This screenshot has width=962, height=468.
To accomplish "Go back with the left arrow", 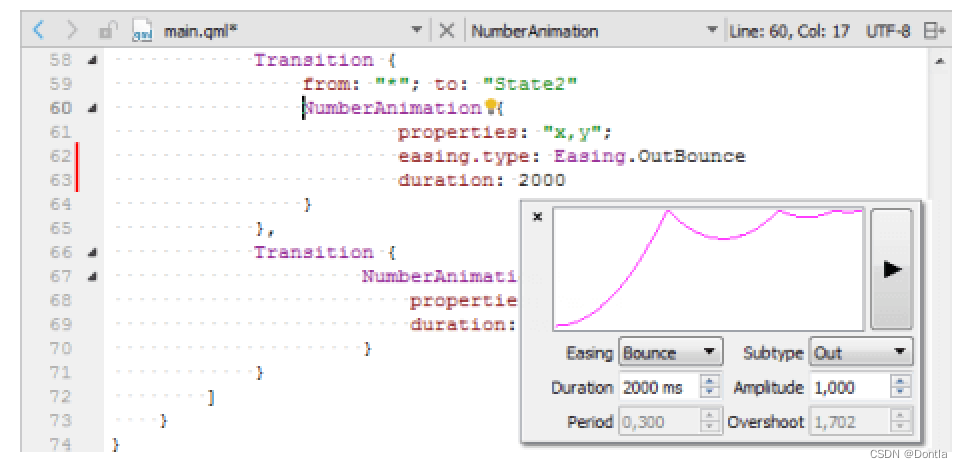I will 38,30.
